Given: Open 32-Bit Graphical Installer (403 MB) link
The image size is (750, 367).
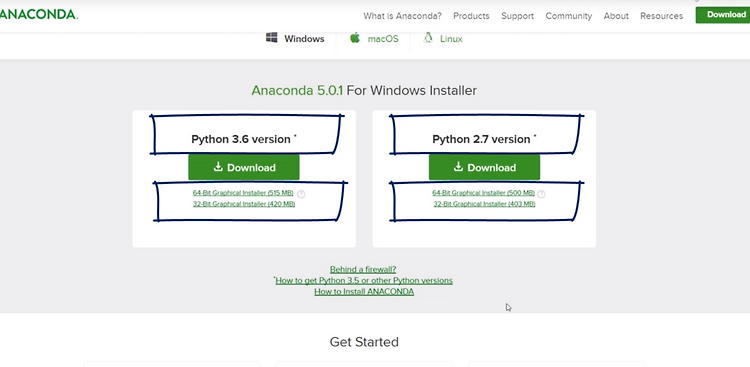Looking at the screenshot, I should (484, 204).
